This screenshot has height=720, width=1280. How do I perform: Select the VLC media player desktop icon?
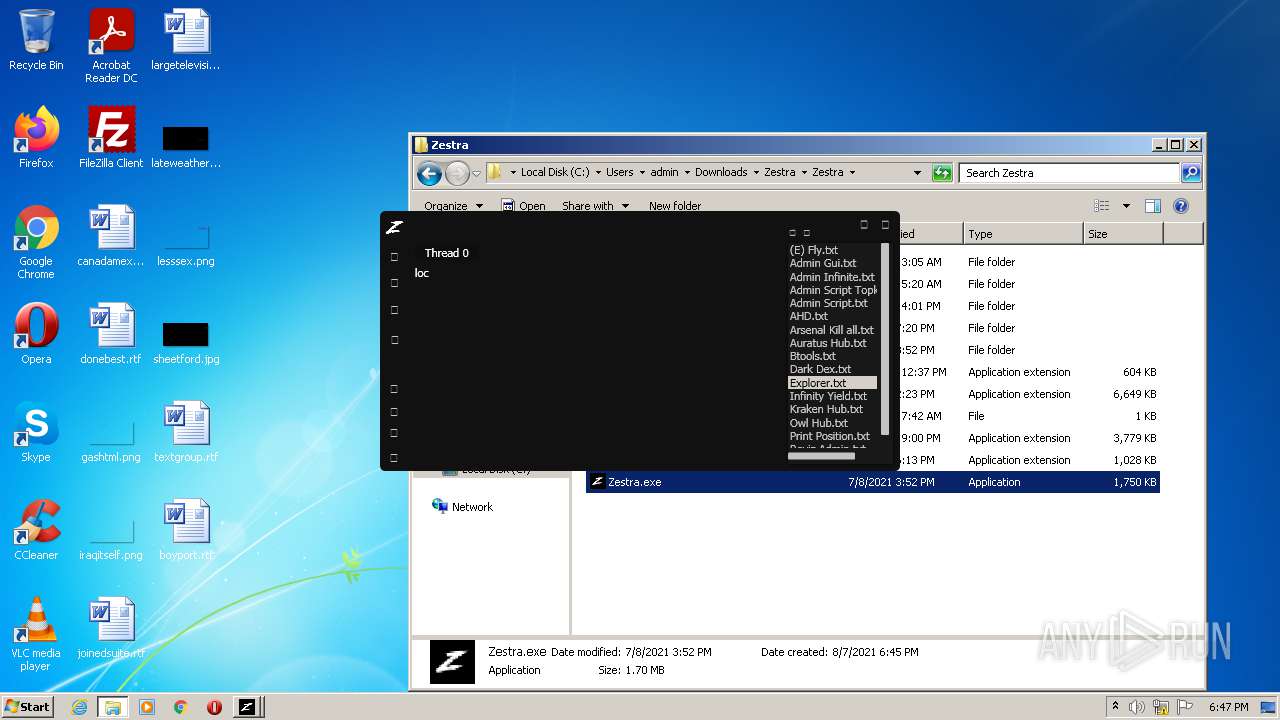pyautogui.click(x=36, y=634)
